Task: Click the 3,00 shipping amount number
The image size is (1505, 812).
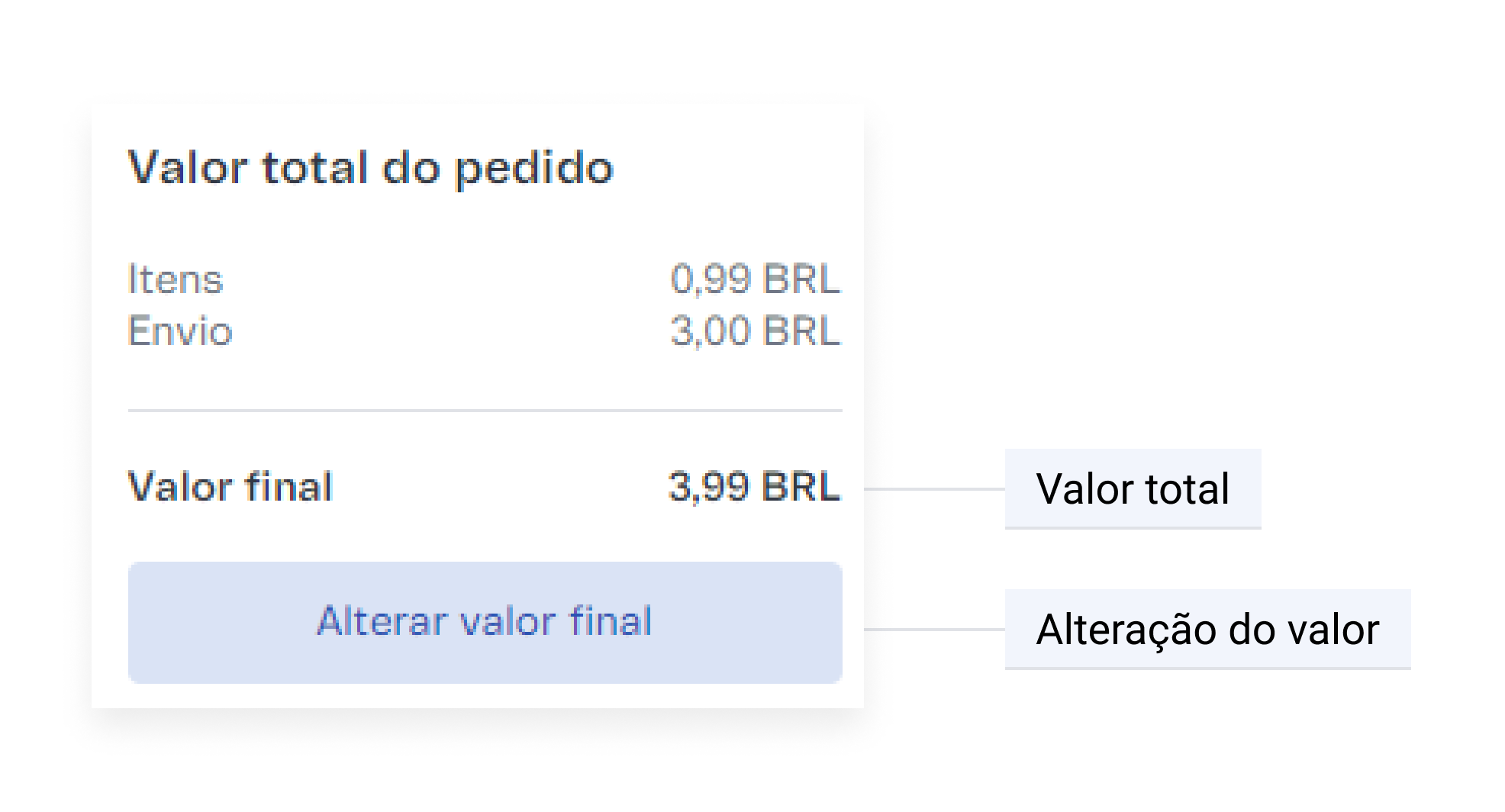Action: point(710,331)
